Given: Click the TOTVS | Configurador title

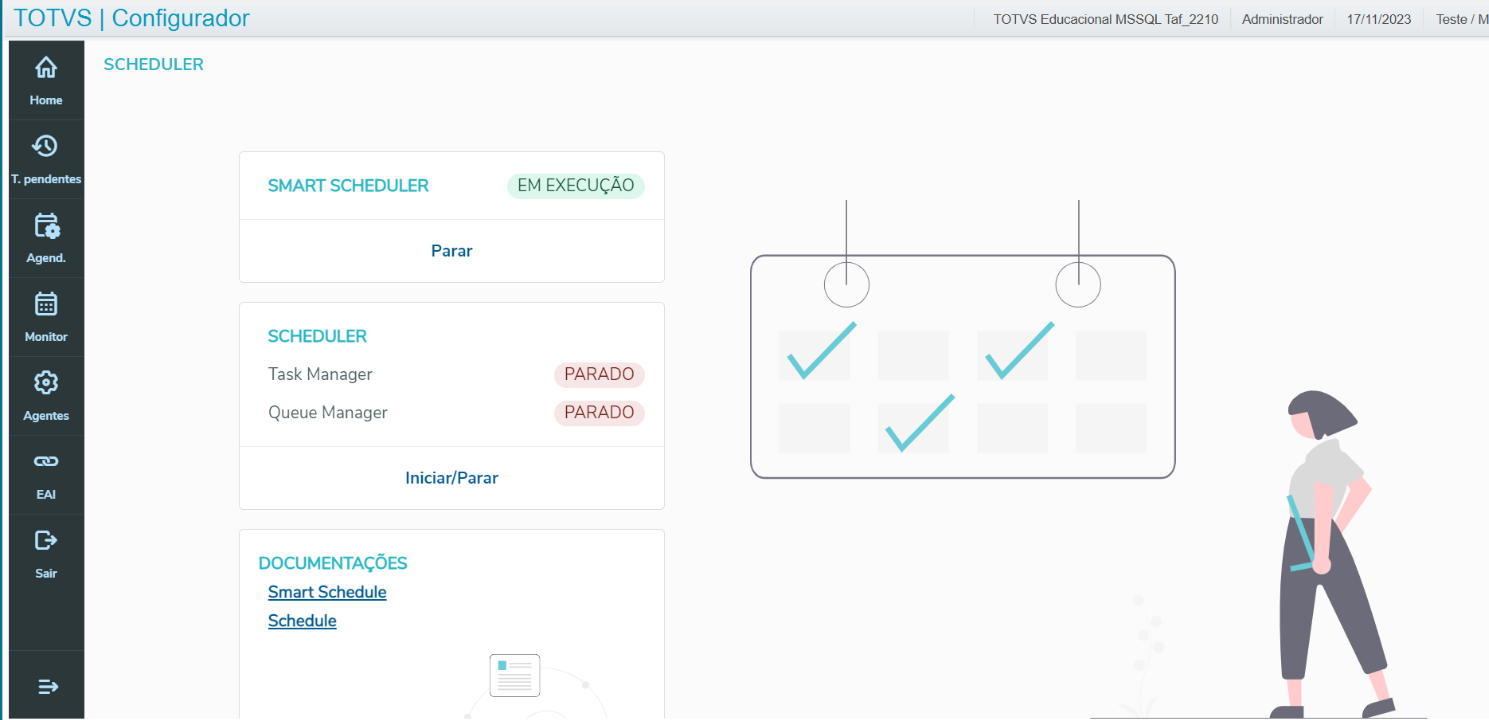Looking at the screenshot, I should tap(132, 18).
